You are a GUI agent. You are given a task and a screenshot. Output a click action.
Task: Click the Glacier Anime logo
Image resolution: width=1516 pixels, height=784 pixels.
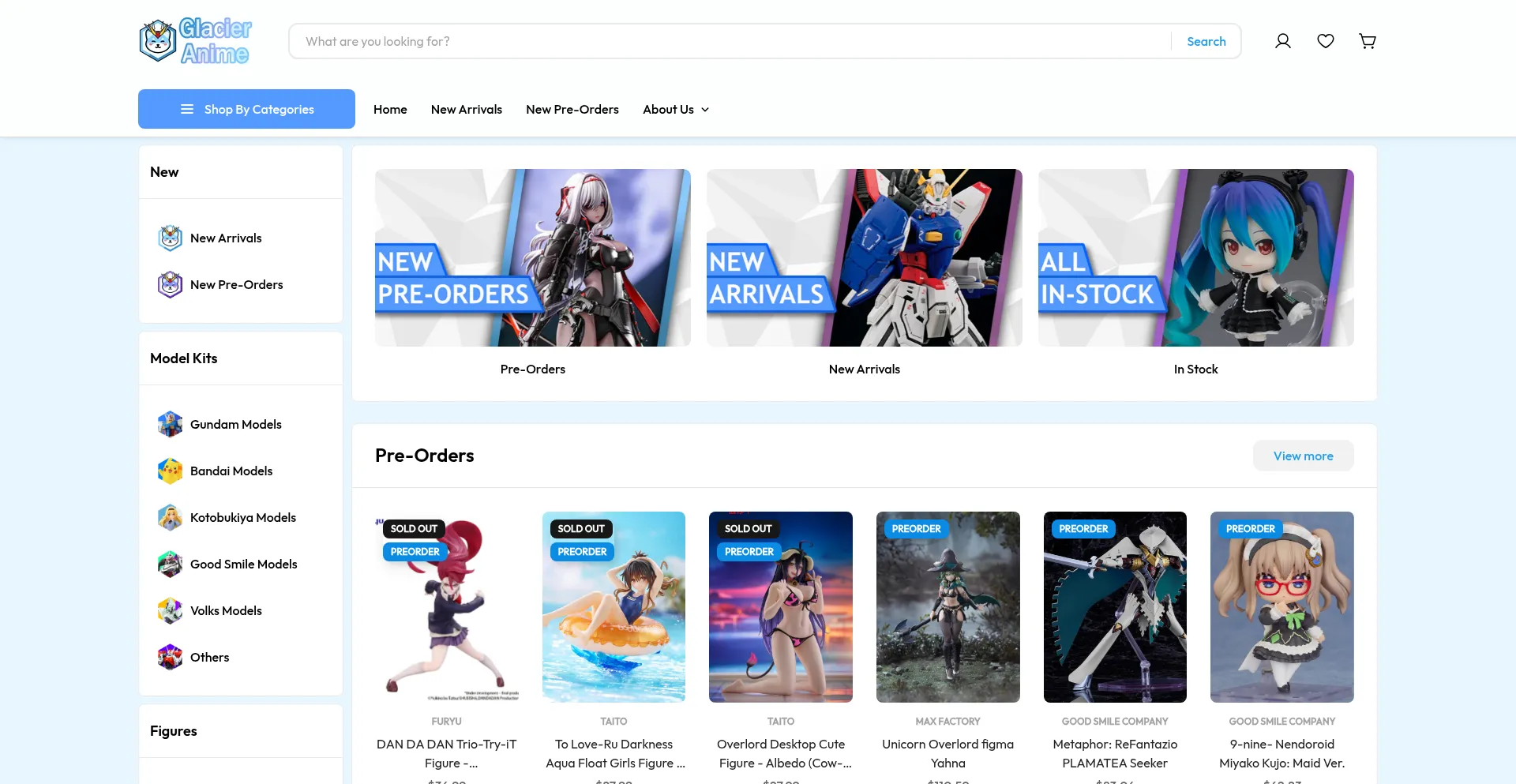coord(194,40)
